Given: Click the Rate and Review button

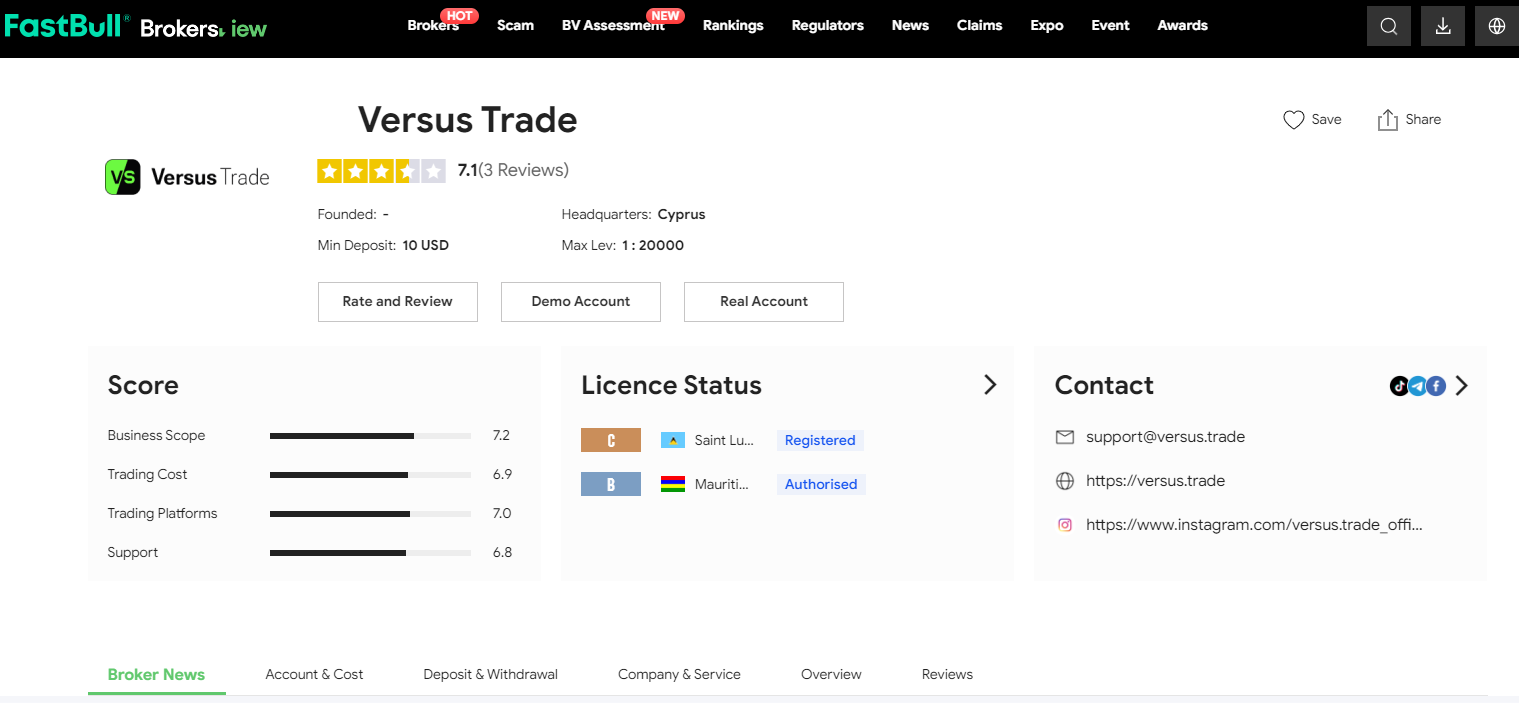Looking at the screenshot, I should point(397,301).
